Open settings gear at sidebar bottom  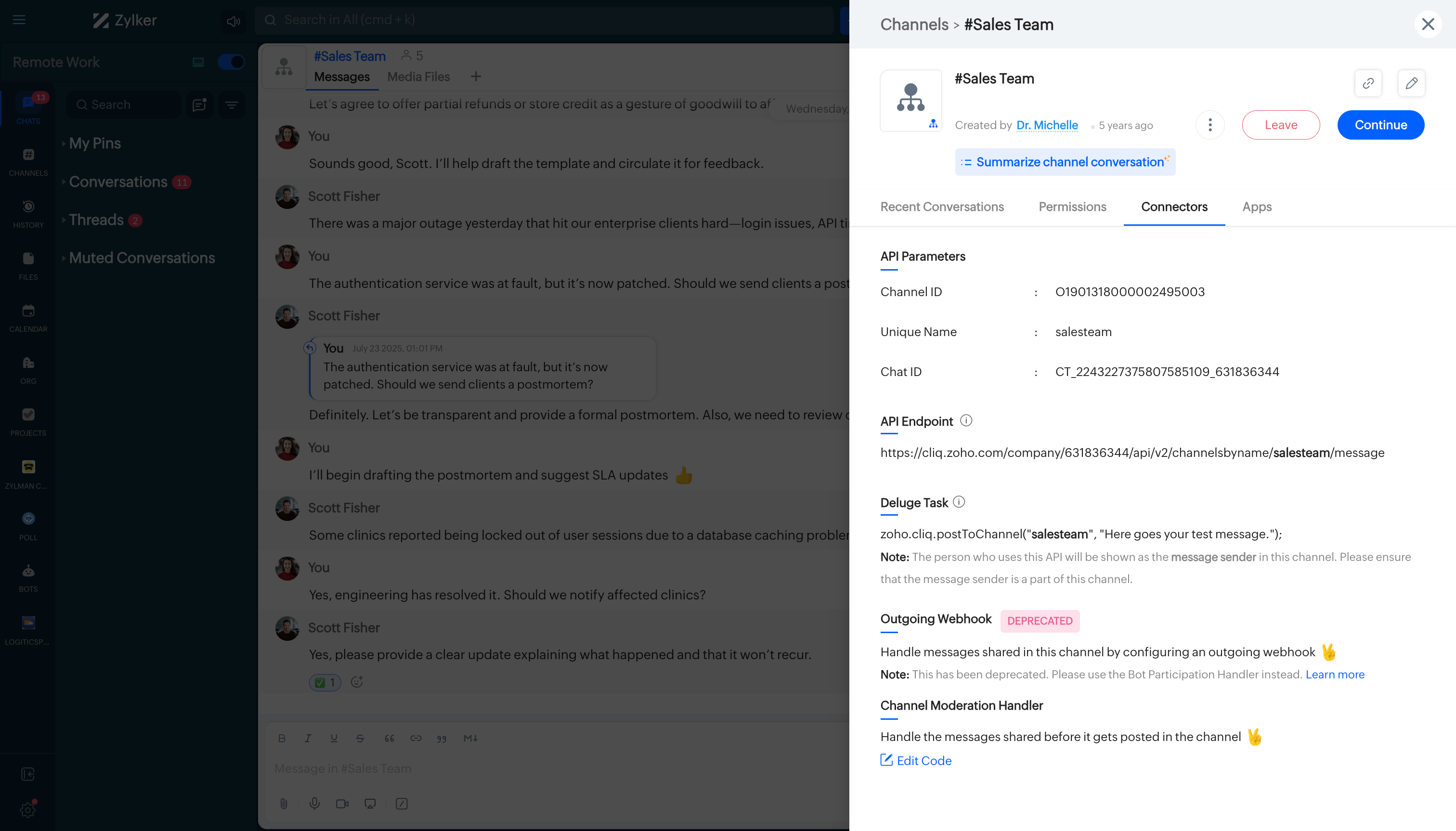[x=28, y=809]
